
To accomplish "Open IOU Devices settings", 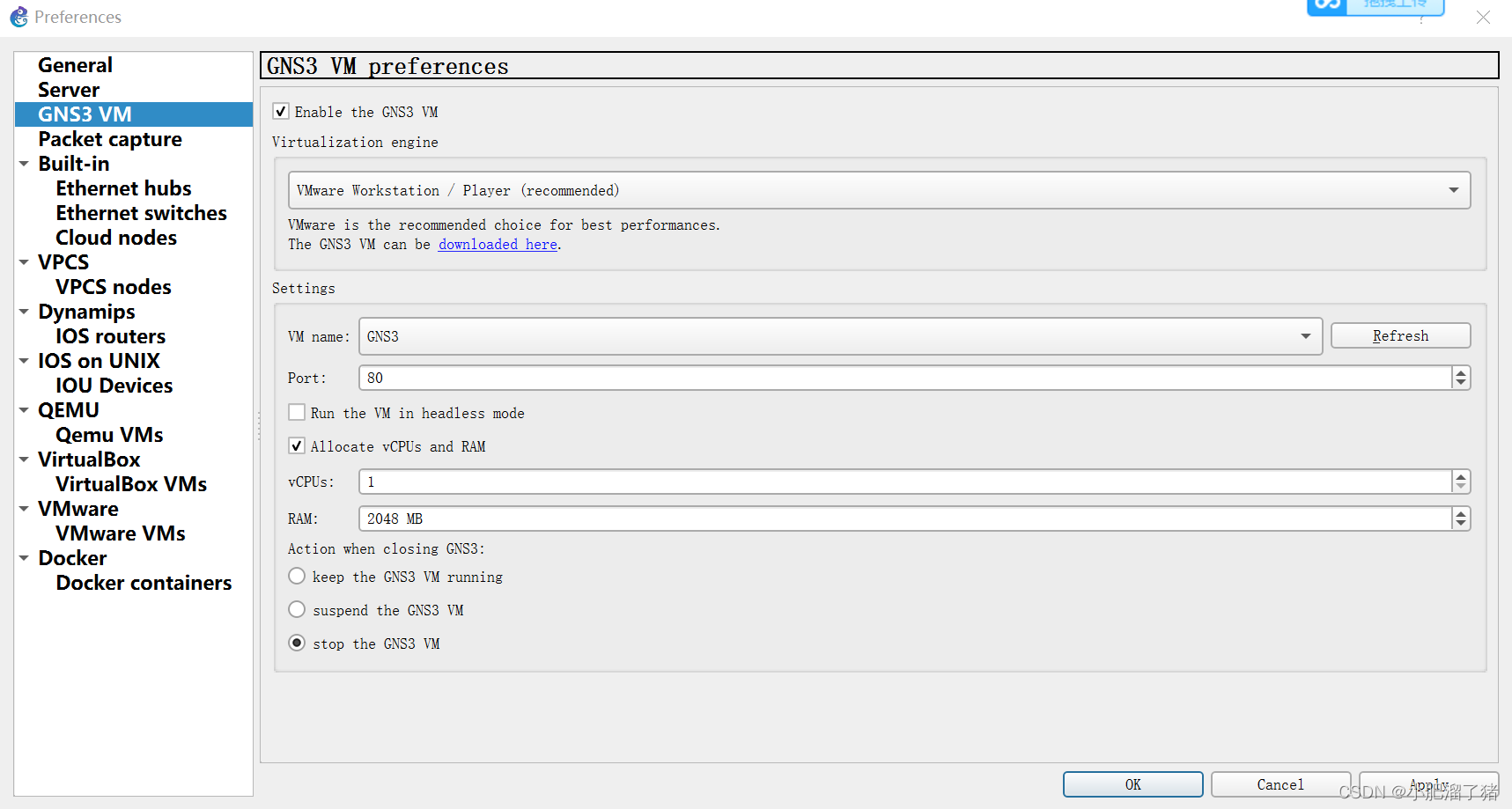I will point(114,386).
